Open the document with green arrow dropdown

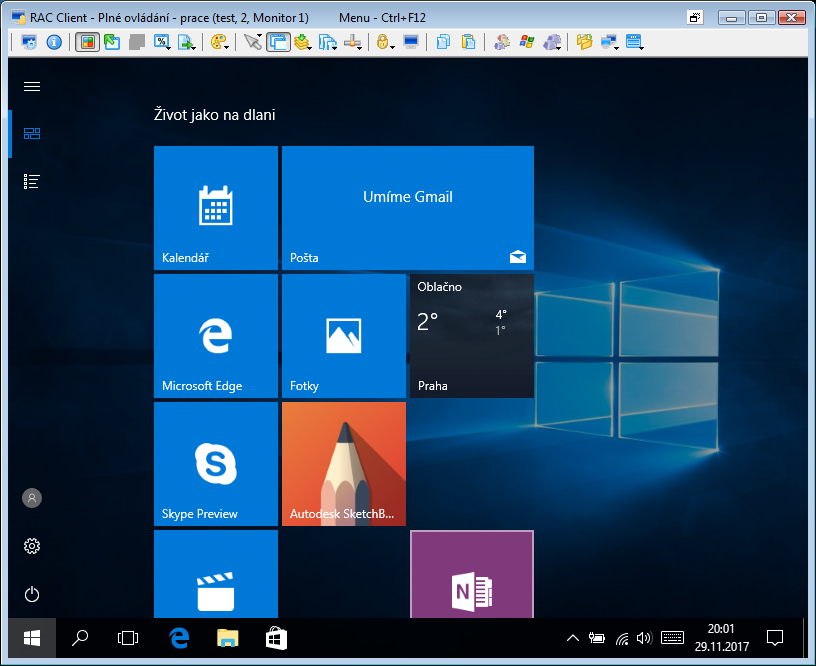(x=187, y=42)
